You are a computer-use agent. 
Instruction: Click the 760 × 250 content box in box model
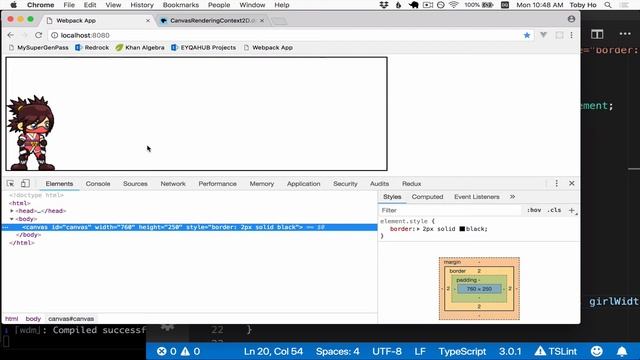point(479,289)
